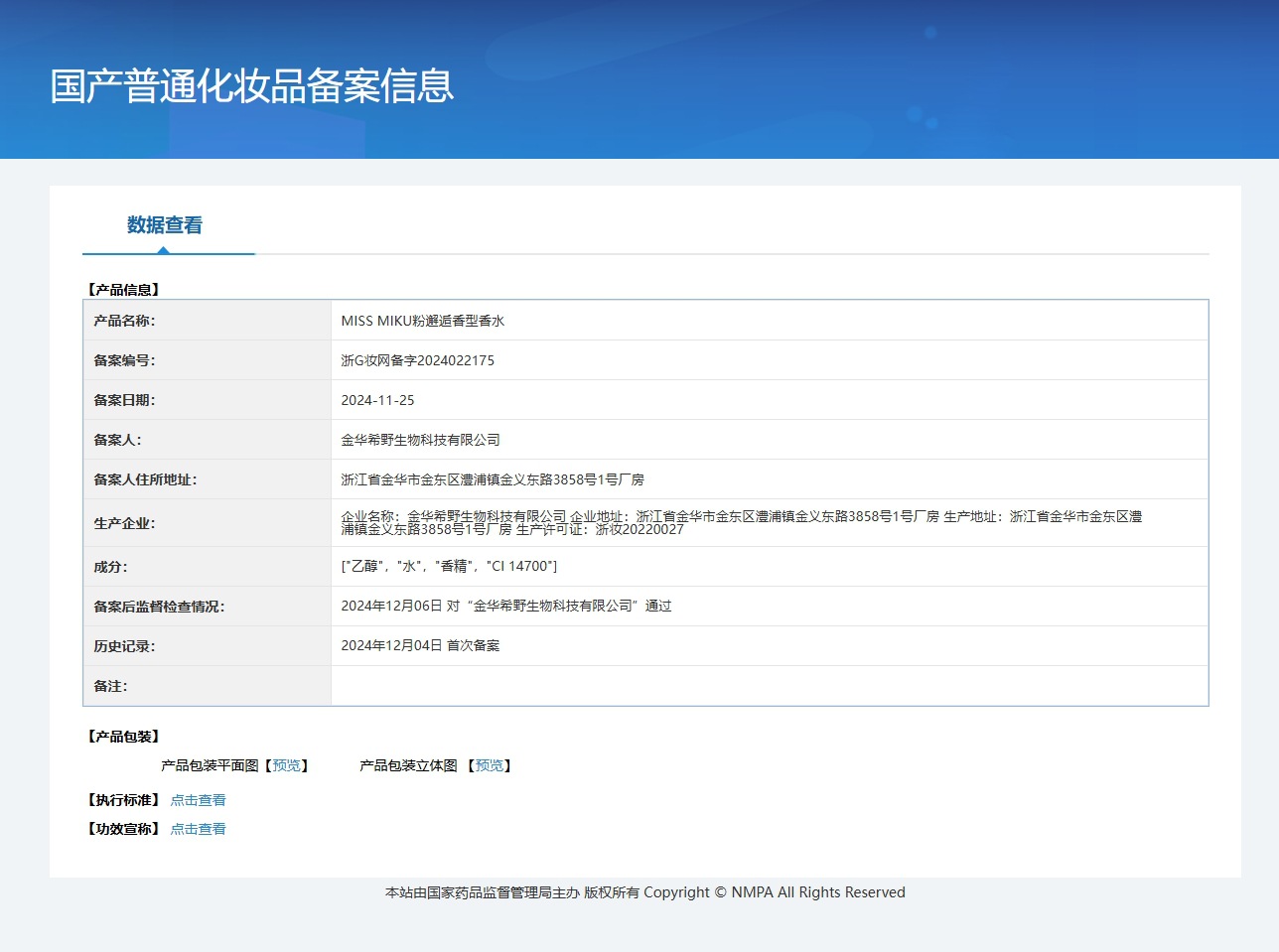Viewport: 1279px width, 952px height.
Task: Open the 数据查看 tab
Action: [165, 225]
